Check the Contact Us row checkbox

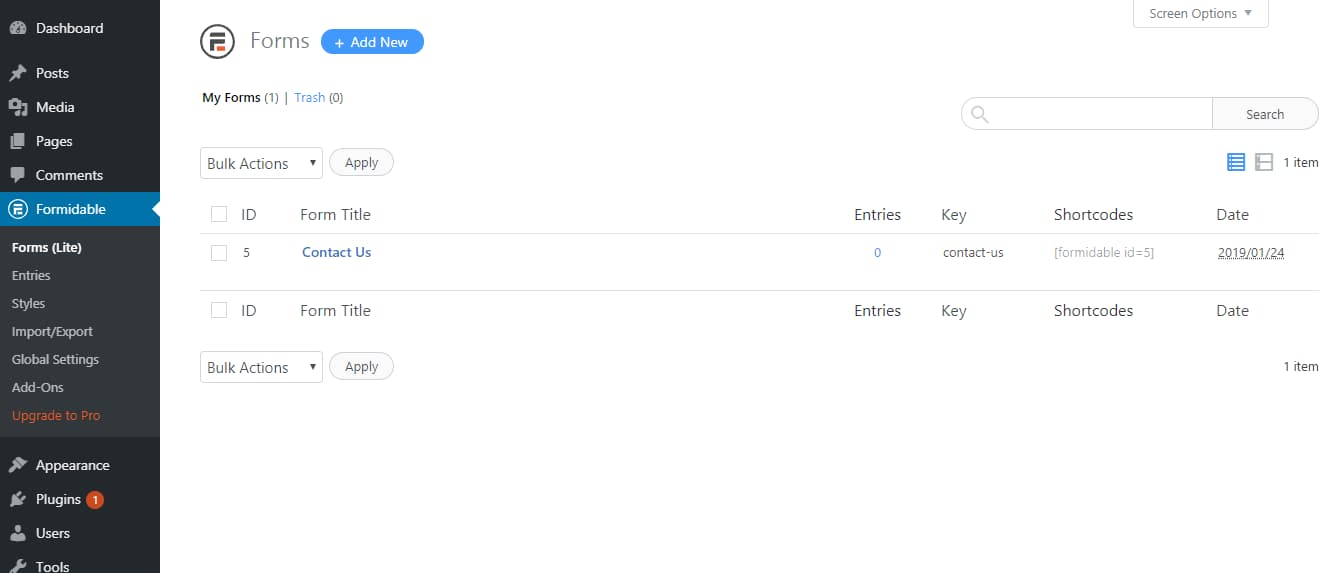219,253
